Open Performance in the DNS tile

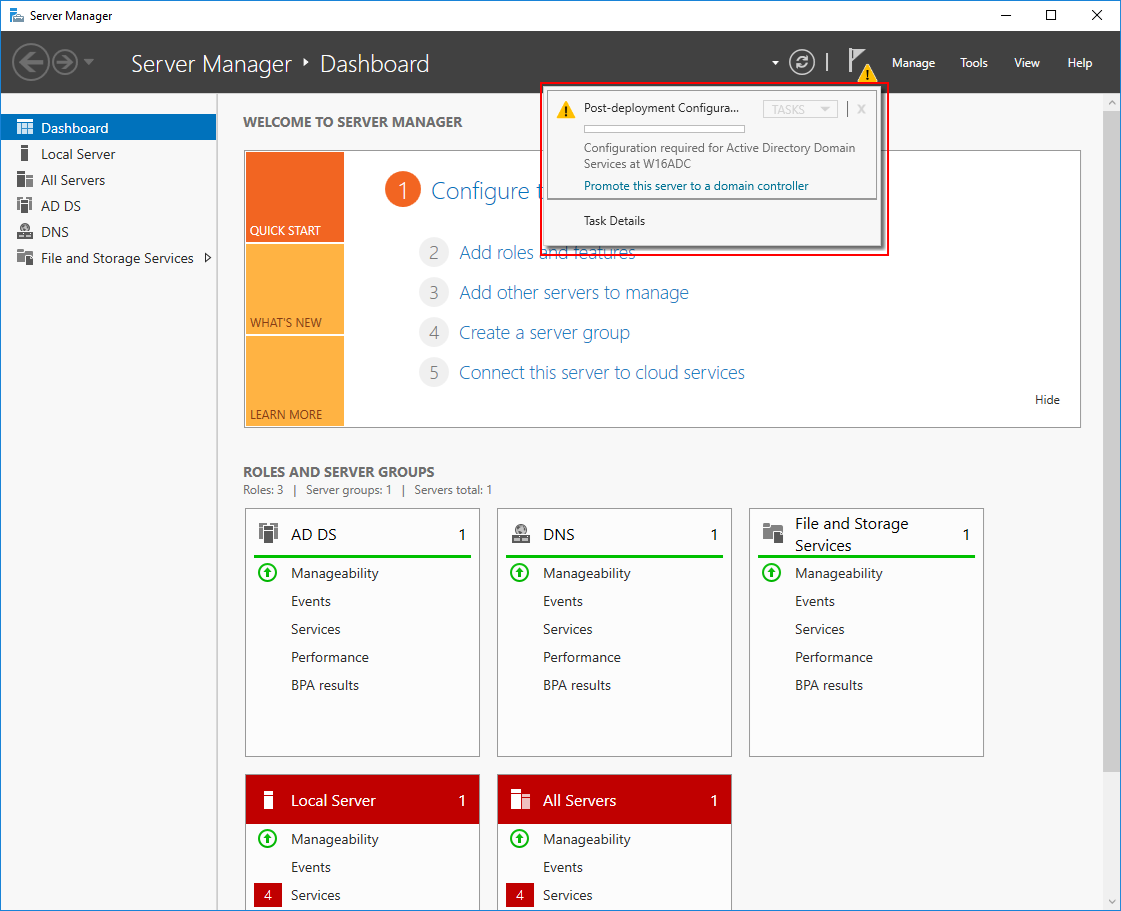click(582, 657)
